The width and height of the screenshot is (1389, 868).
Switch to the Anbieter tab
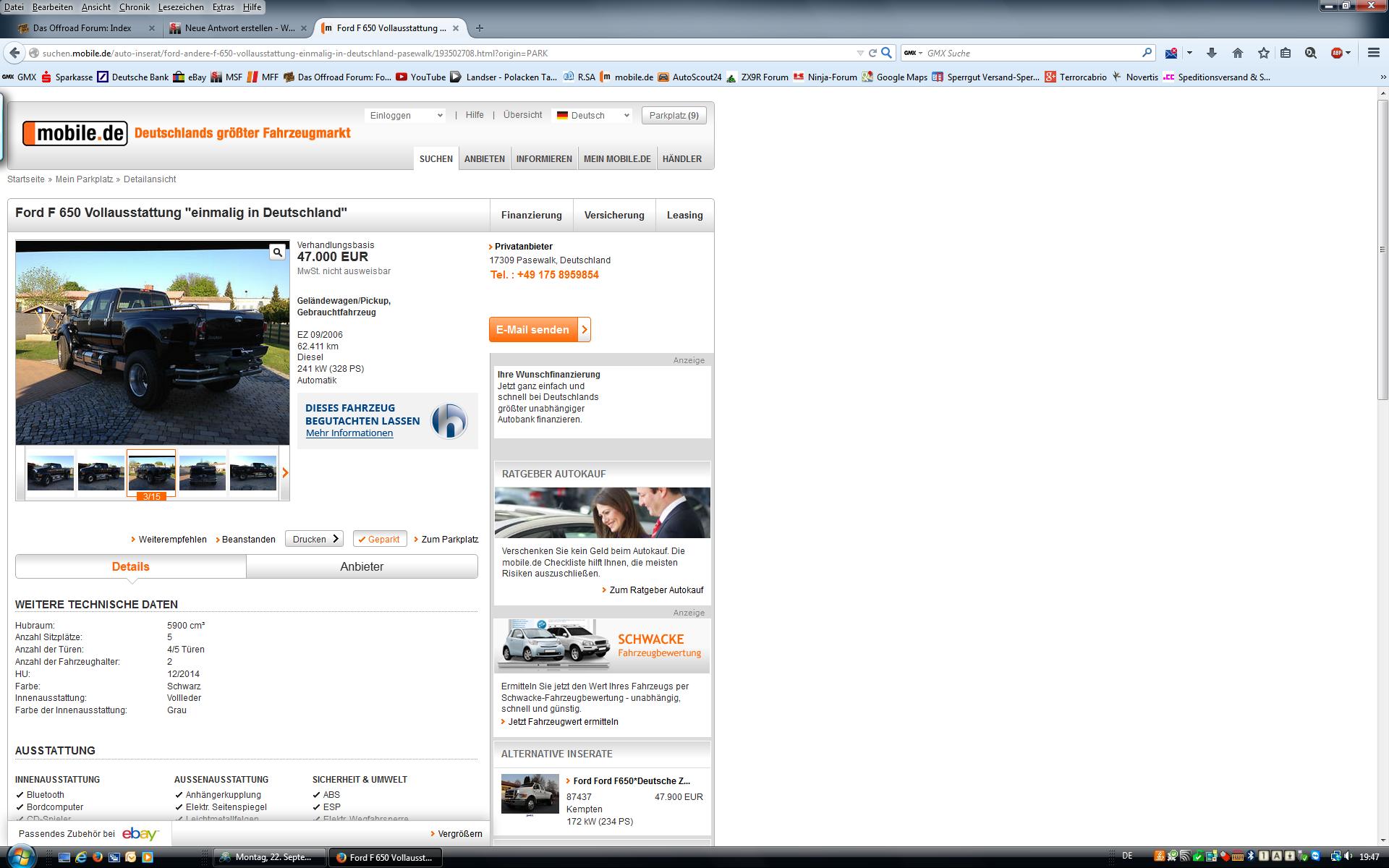362,567
